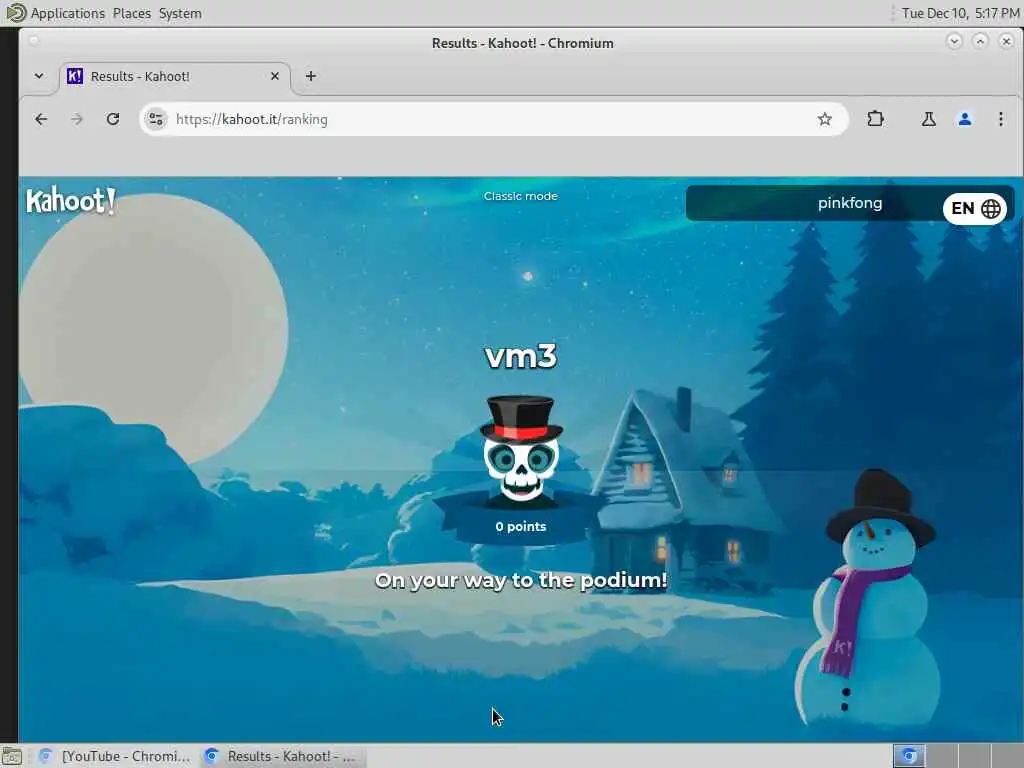Open the Places menu
Screen dimensions: 1024x768
click(131, 13)
